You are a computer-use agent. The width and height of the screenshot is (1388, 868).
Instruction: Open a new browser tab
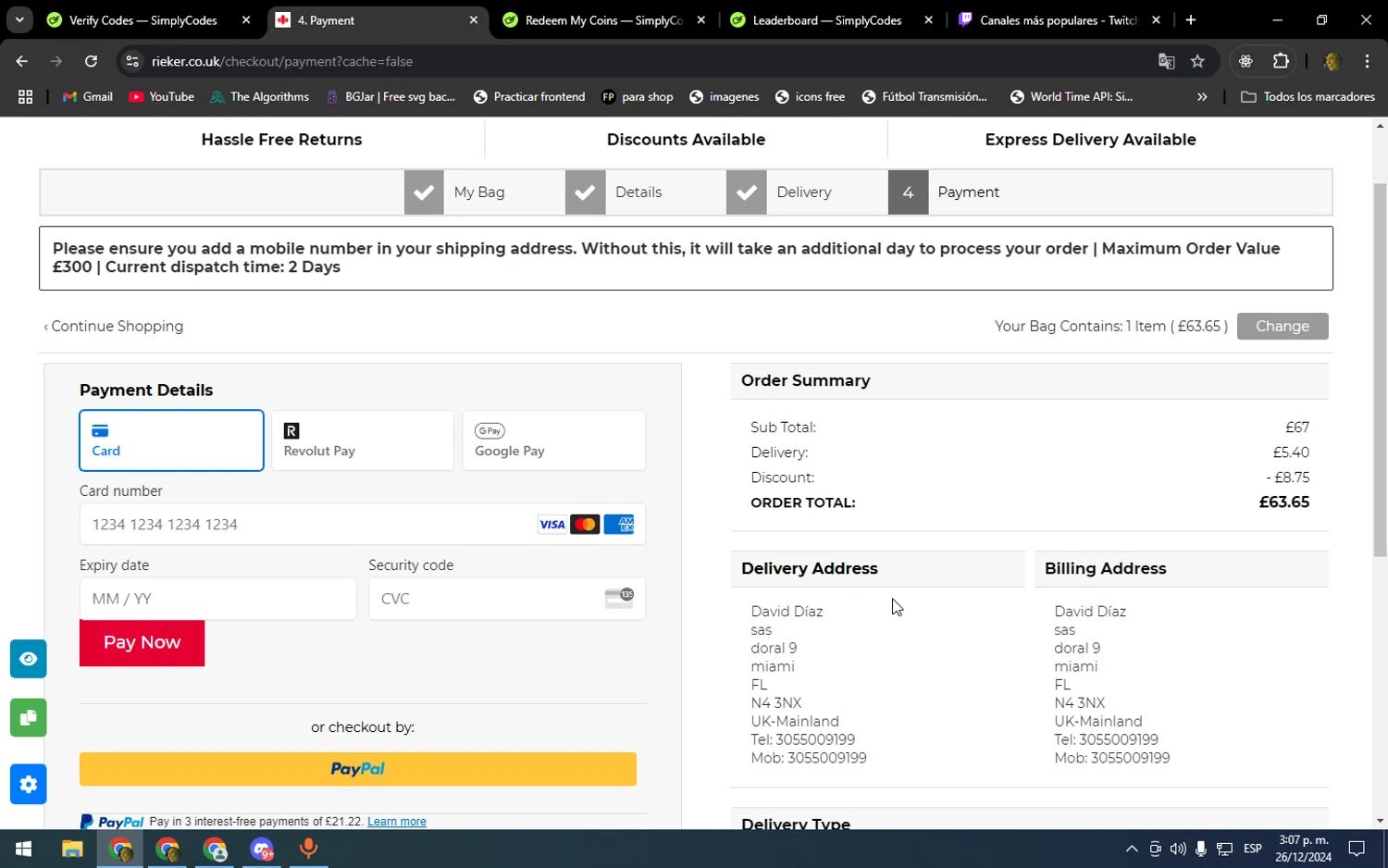point(1191,20)
